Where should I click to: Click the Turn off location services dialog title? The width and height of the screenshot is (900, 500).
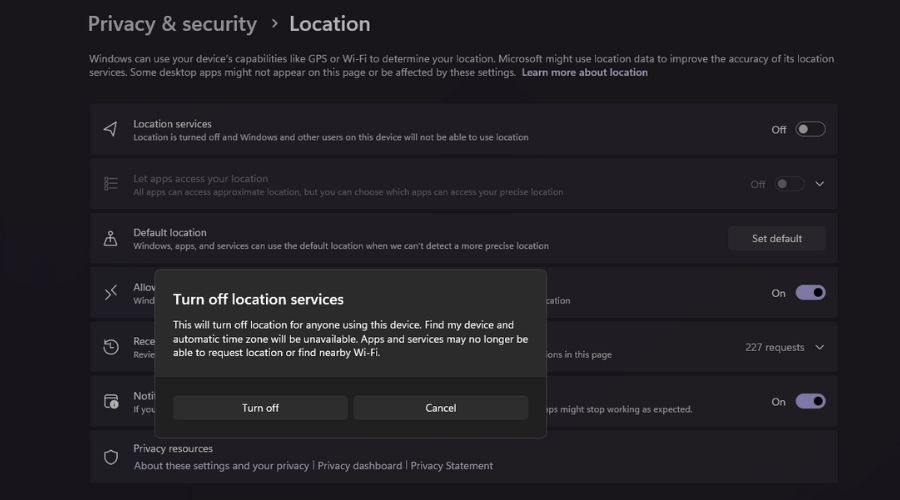coord(258,300)
